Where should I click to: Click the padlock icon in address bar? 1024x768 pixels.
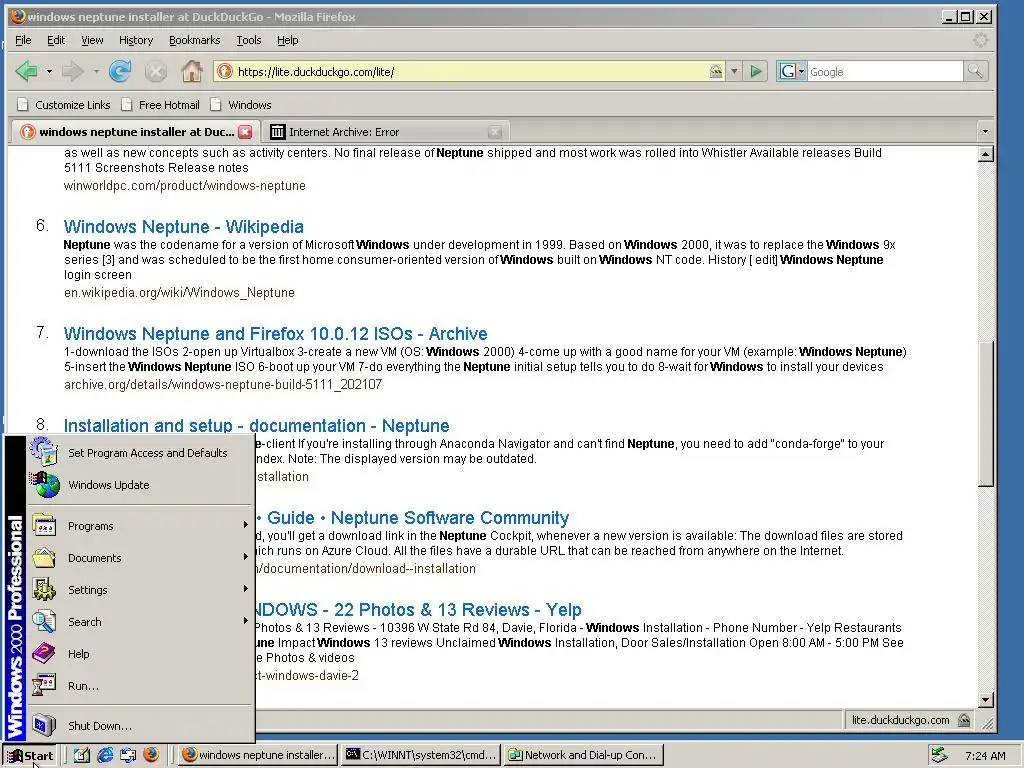pyautogui.click(x=716, y=71)
